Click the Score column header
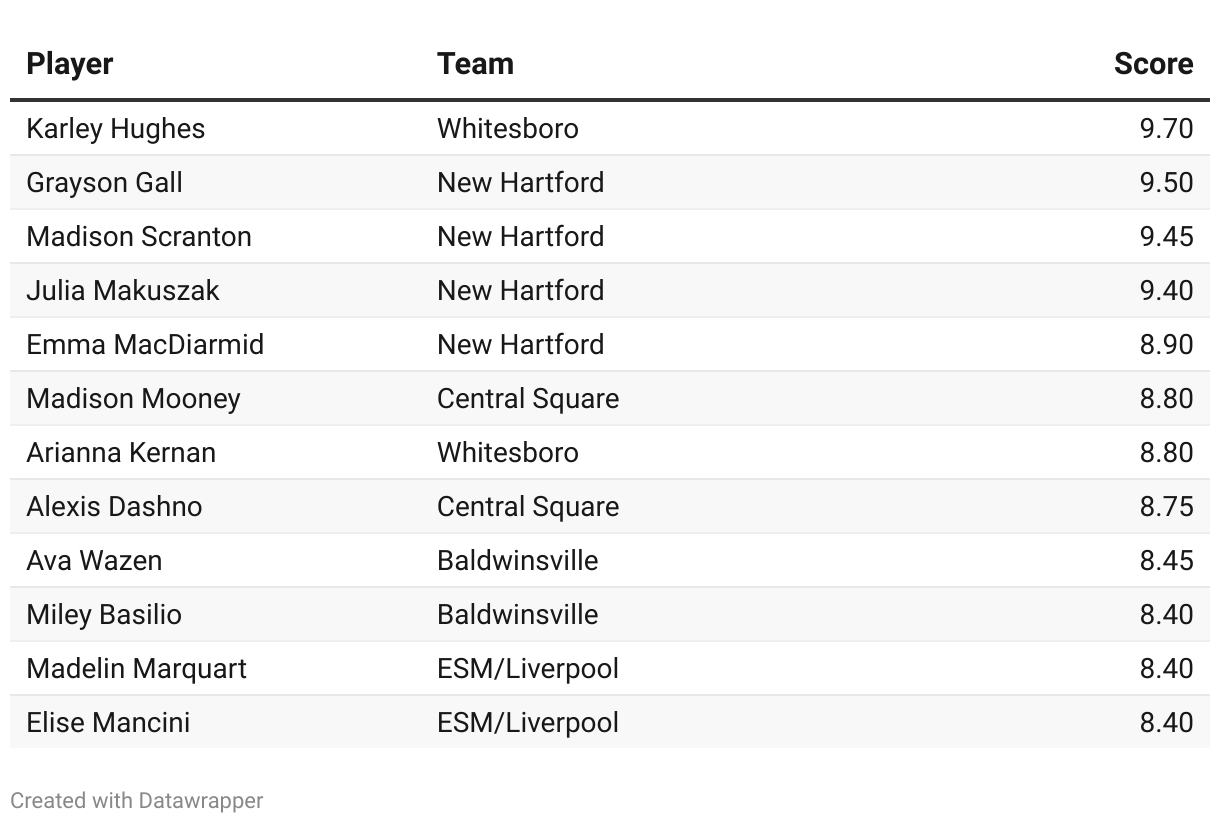1220x824 pixels. click(1153, 64)
